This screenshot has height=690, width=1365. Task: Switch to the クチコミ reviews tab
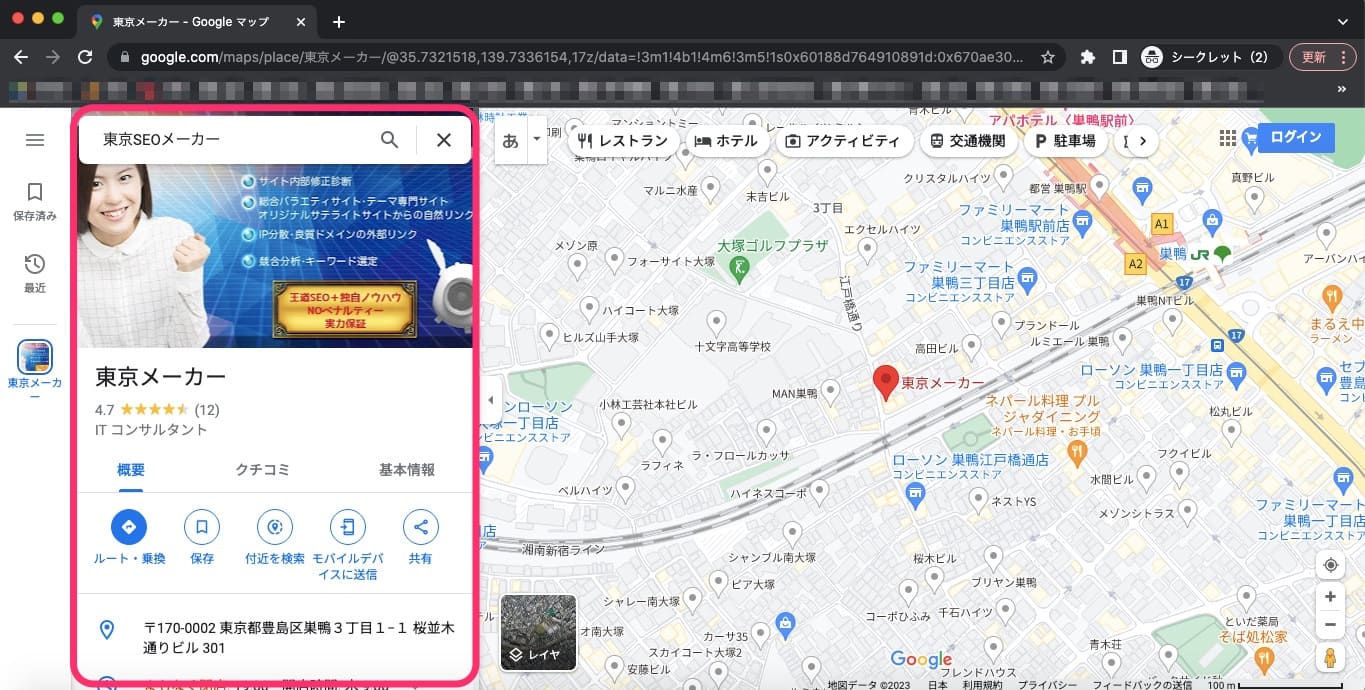coord(262,470)
